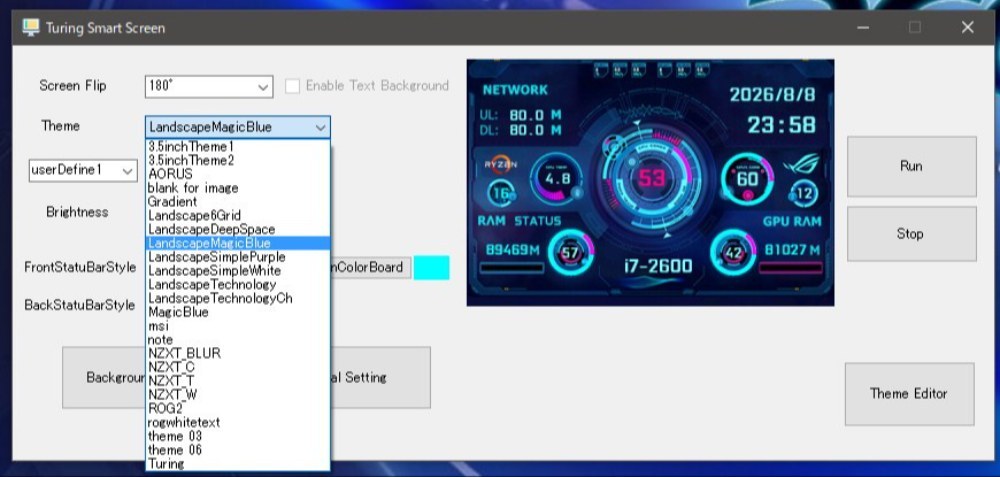1000x477 pixels.
Task: Select LandscapeTechnology theme entry
Action: (x=237, y=284)
